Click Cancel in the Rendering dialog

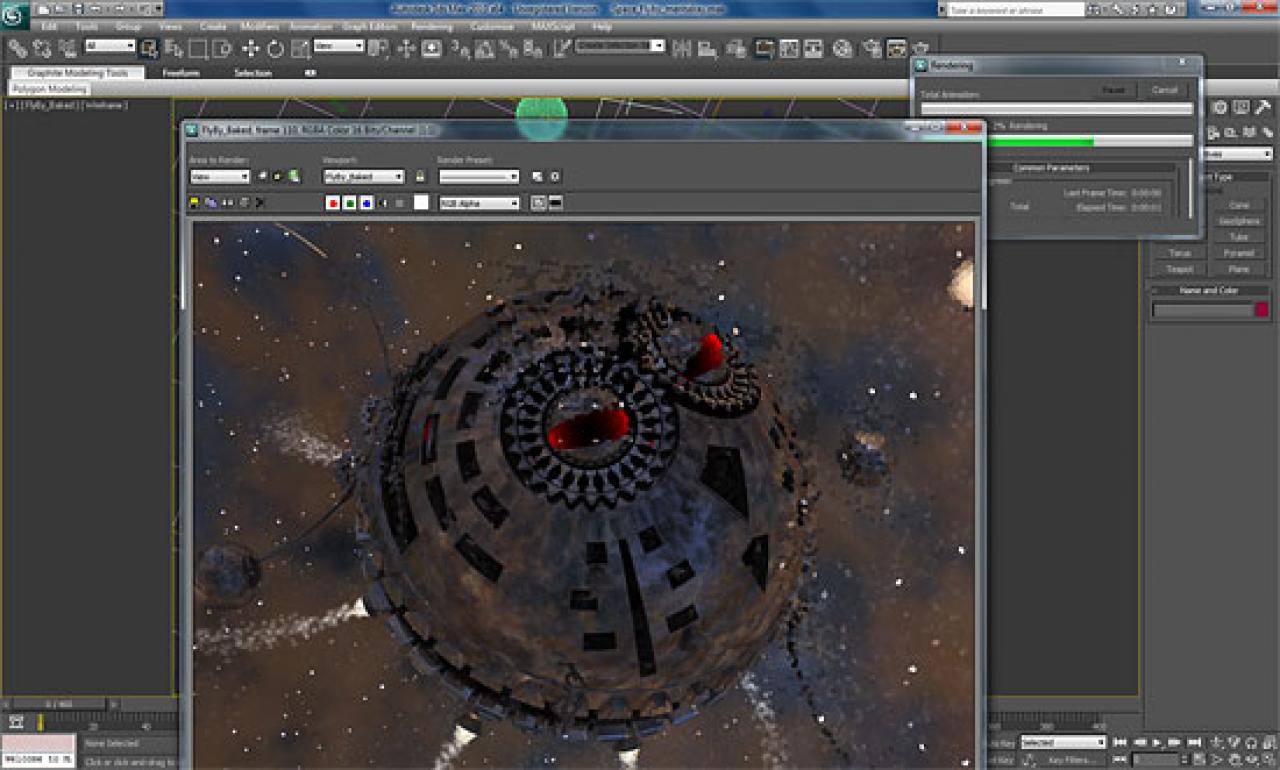coord(1165,90)
